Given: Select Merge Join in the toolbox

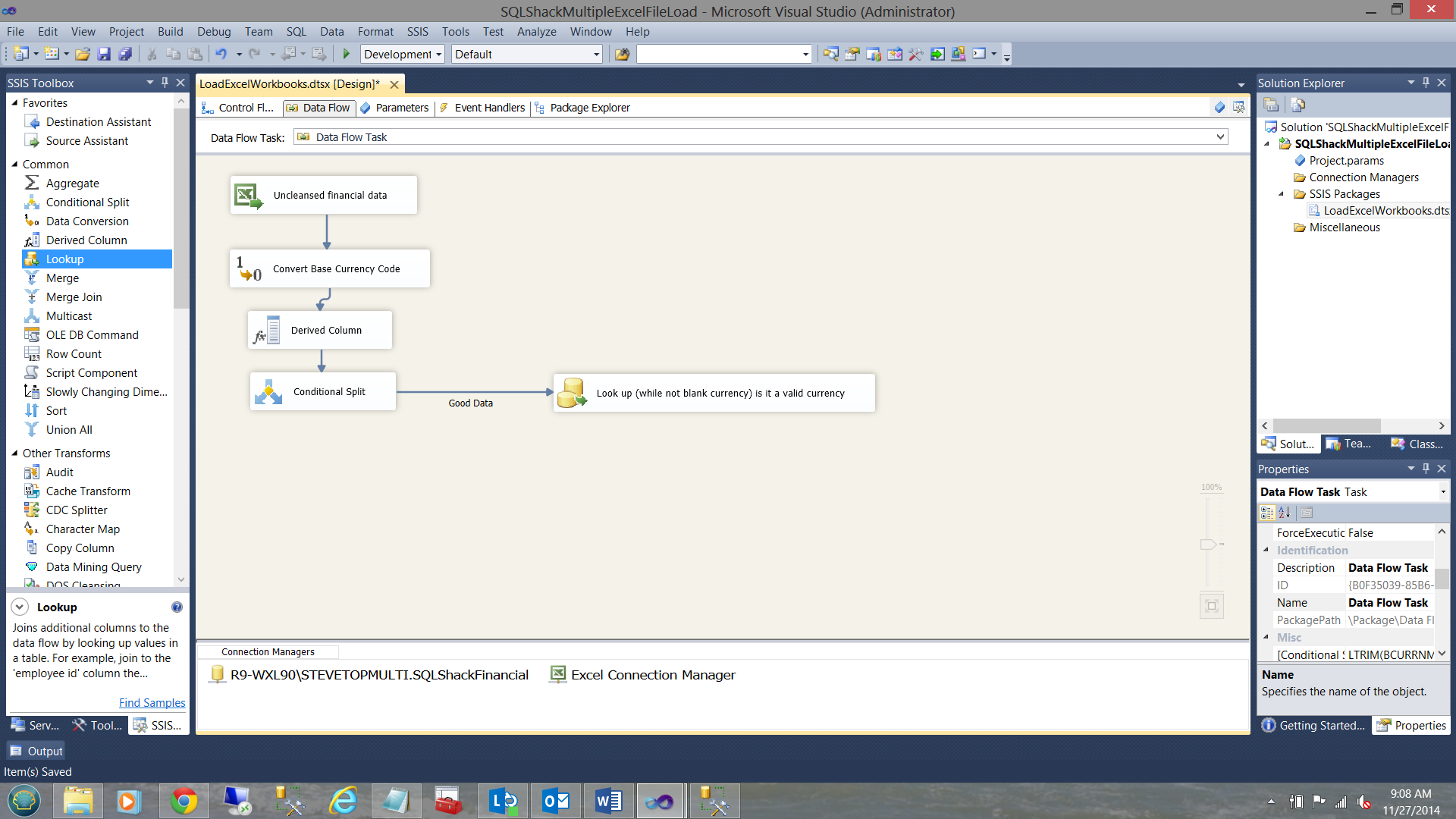Looking at the screenshot, I should 74,297.
